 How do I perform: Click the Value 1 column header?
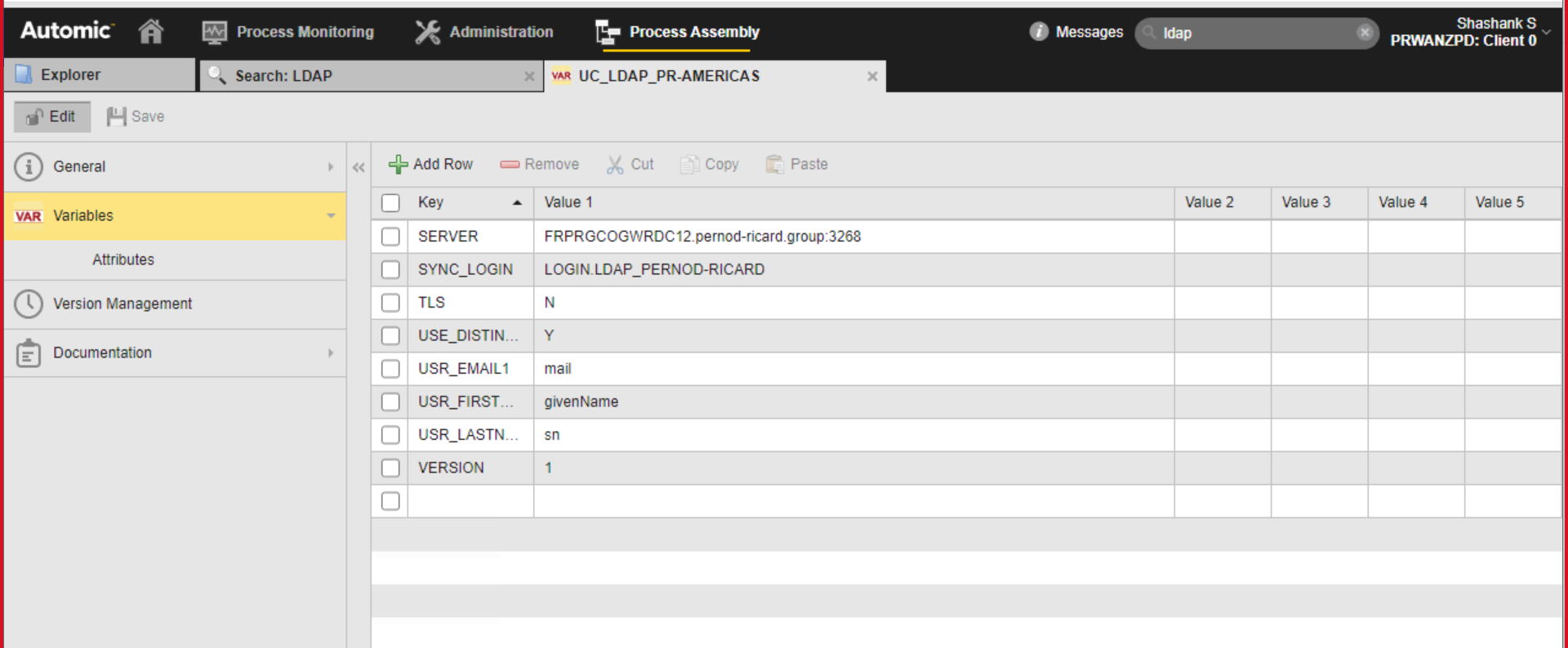click(853, 202)
